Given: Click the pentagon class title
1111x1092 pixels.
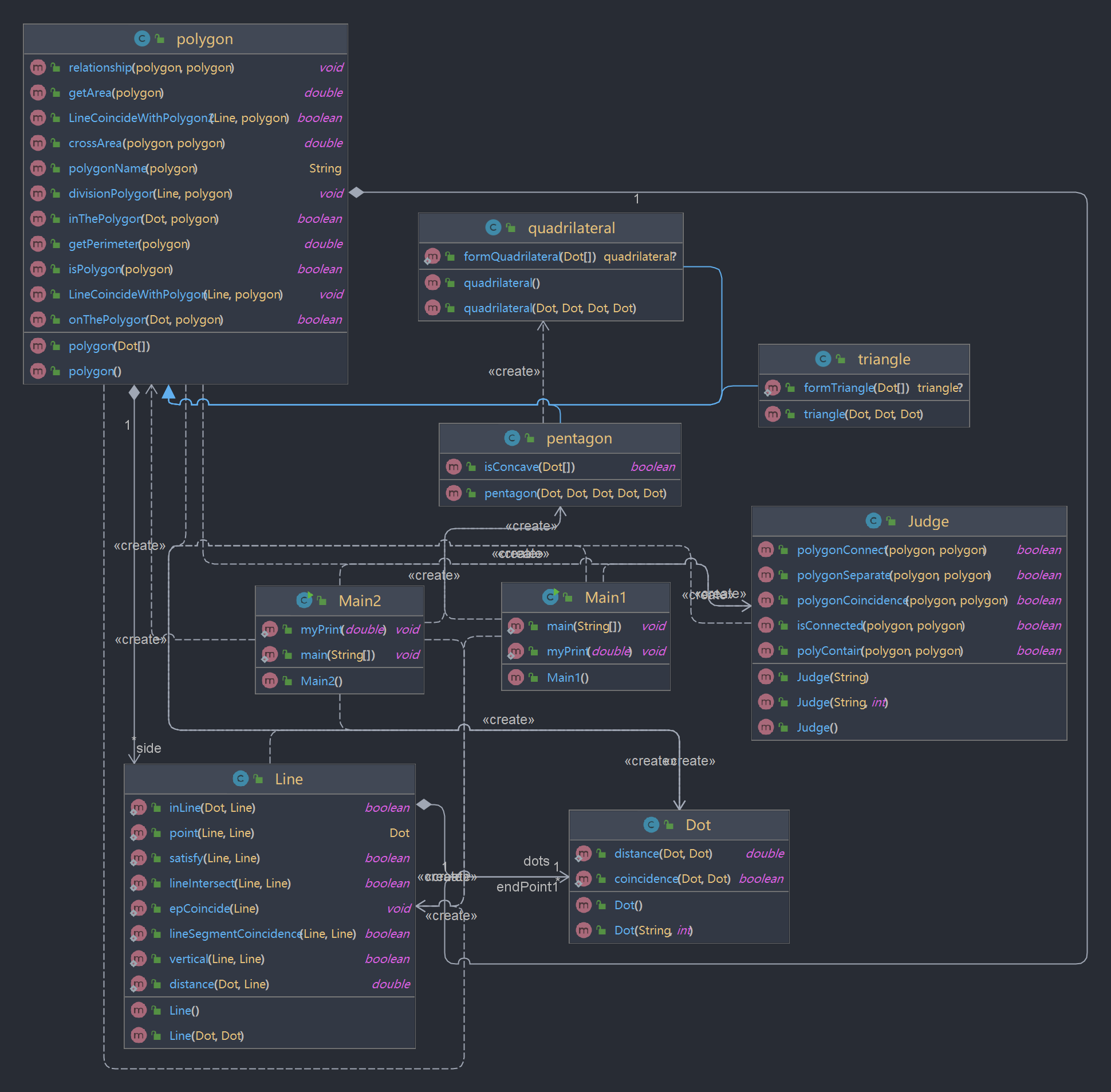Looking at the screenshot, I should pyautogui.click(x=578, y=438).
